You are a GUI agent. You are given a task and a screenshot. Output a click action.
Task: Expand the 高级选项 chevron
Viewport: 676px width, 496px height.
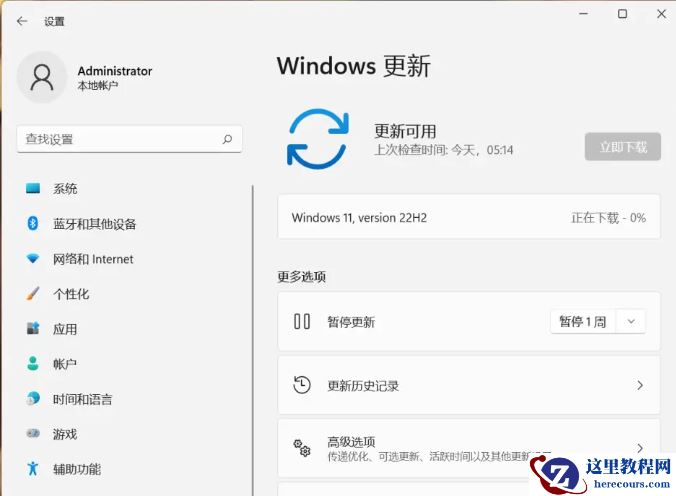pos(640,447)
